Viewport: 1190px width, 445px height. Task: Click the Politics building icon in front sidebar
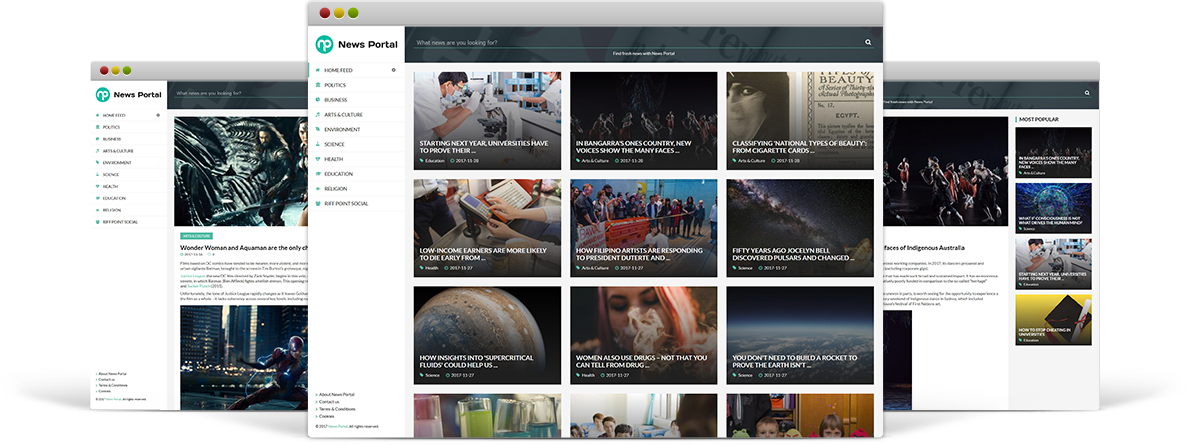click(317, 85)
